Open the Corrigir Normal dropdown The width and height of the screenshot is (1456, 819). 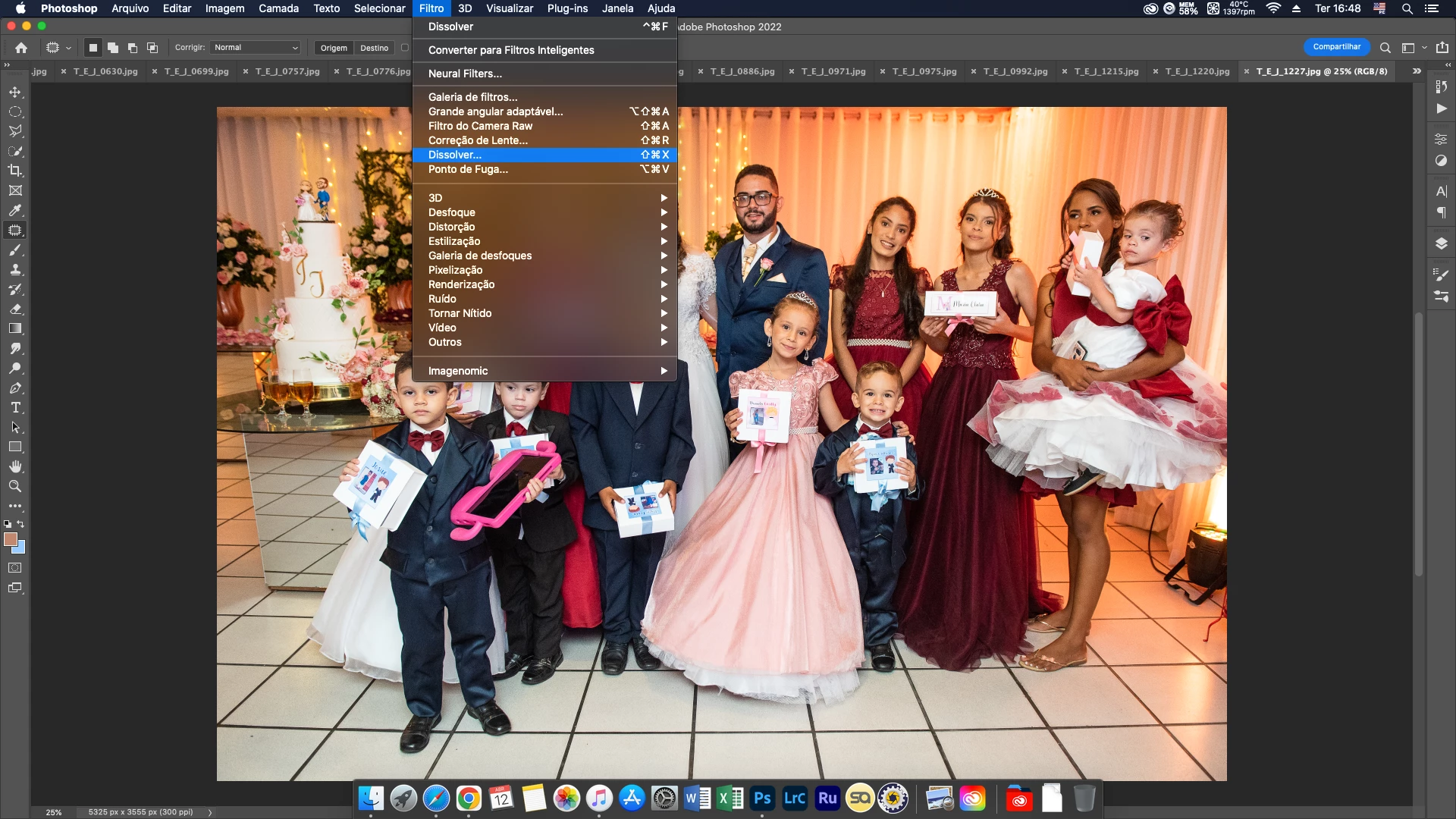pos(256,48)
